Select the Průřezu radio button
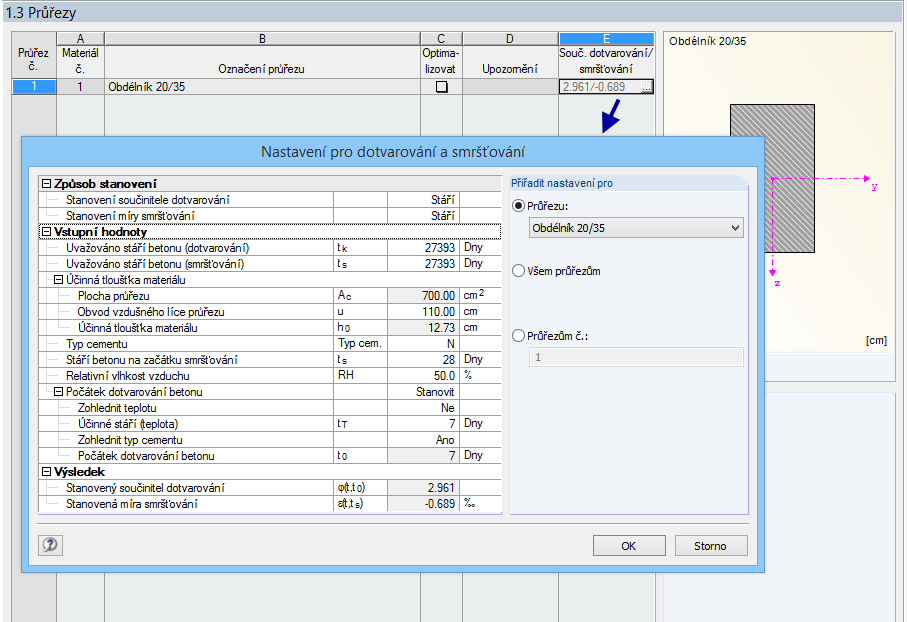The width and height of the screenshot is (907, 622). point(518,206)
